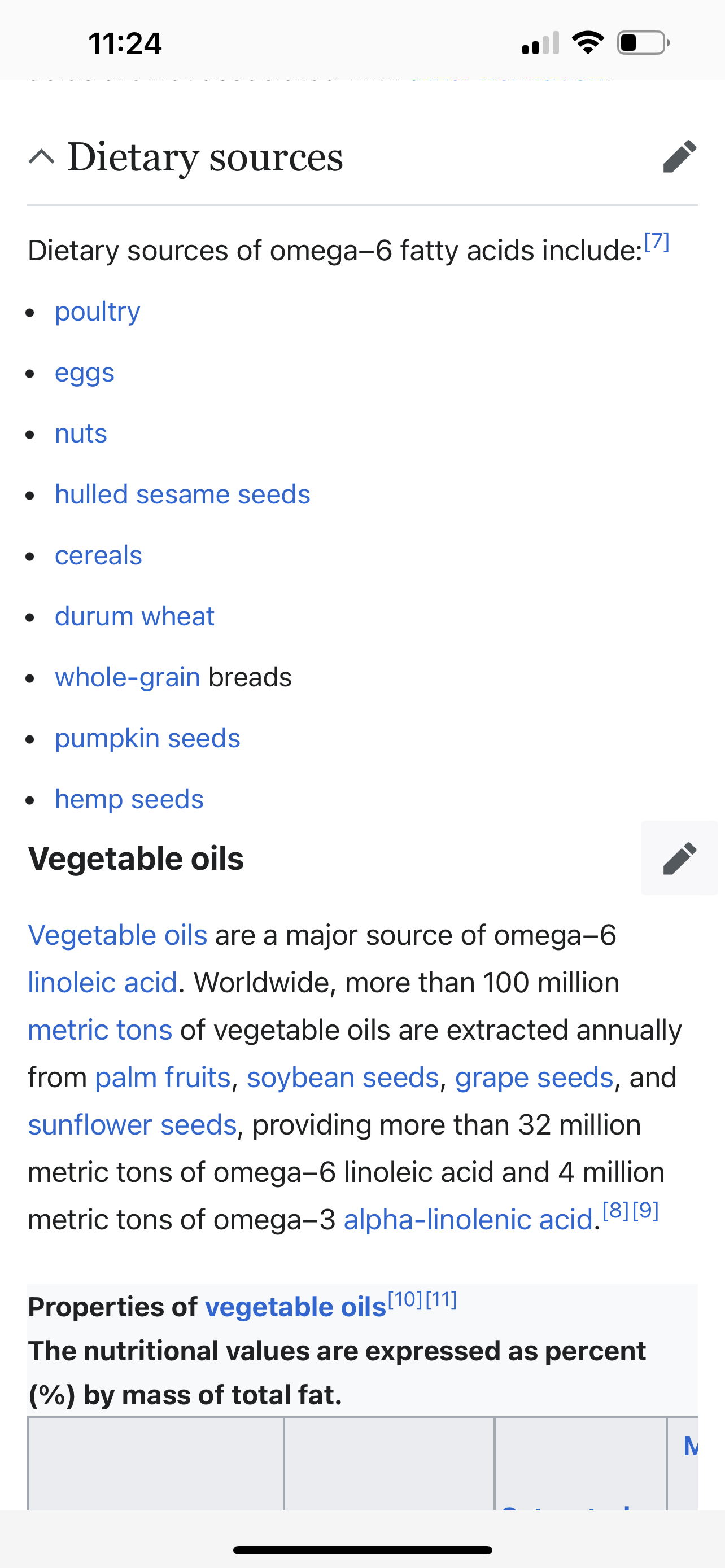
Task: Tap the home indicator bar
Action: (x=362, y=1550)
